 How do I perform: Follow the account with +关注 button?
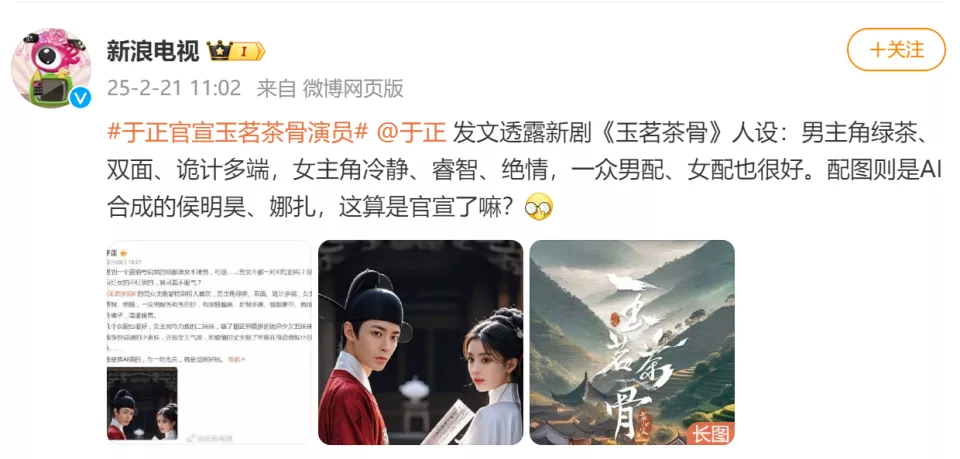point(896,50)
